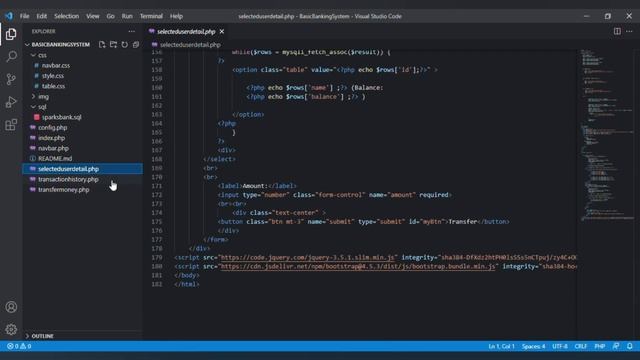
Task: Collapse all folders in Explorer
Action: pyautogui.click(x=136, y=44)
